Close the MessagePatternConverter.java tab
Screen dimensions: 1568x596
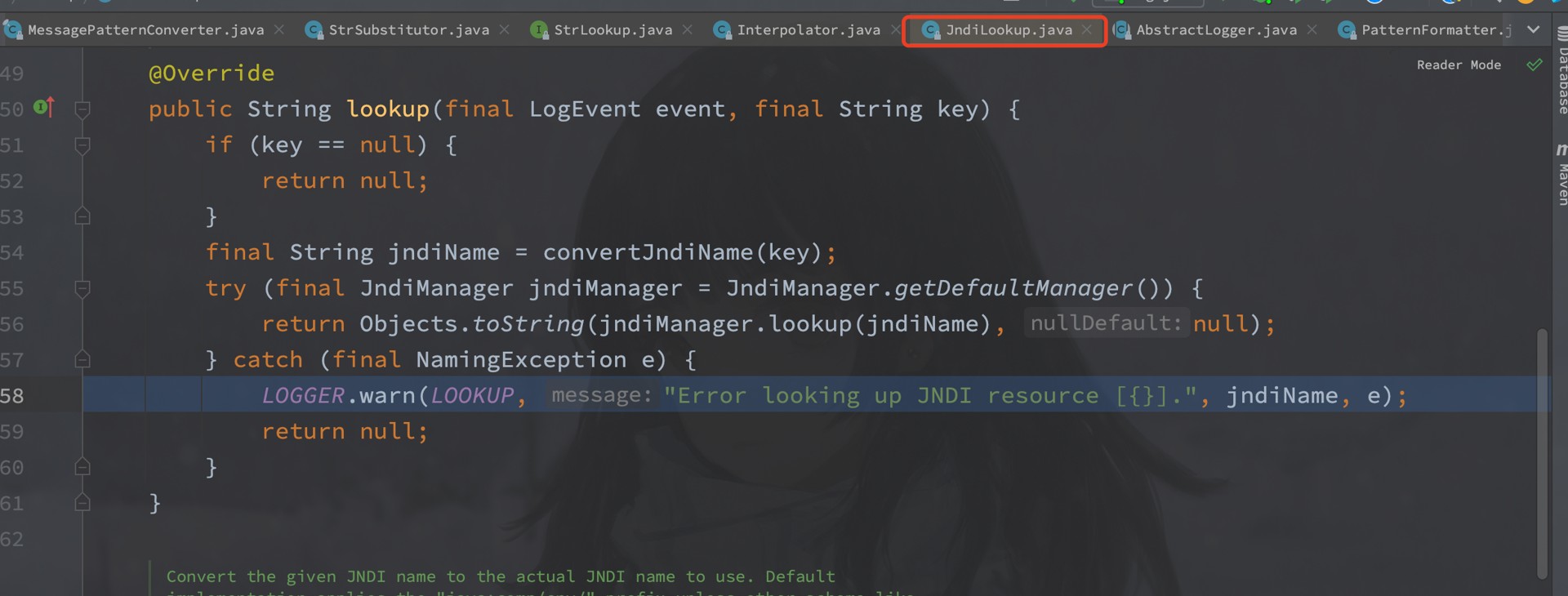click(279, 29)
